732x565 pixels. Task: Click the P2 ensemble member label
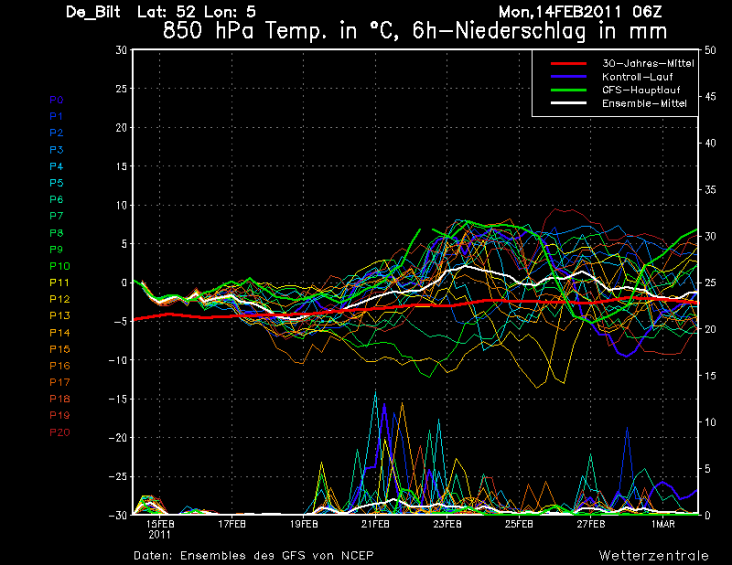(x=56, y=133)
